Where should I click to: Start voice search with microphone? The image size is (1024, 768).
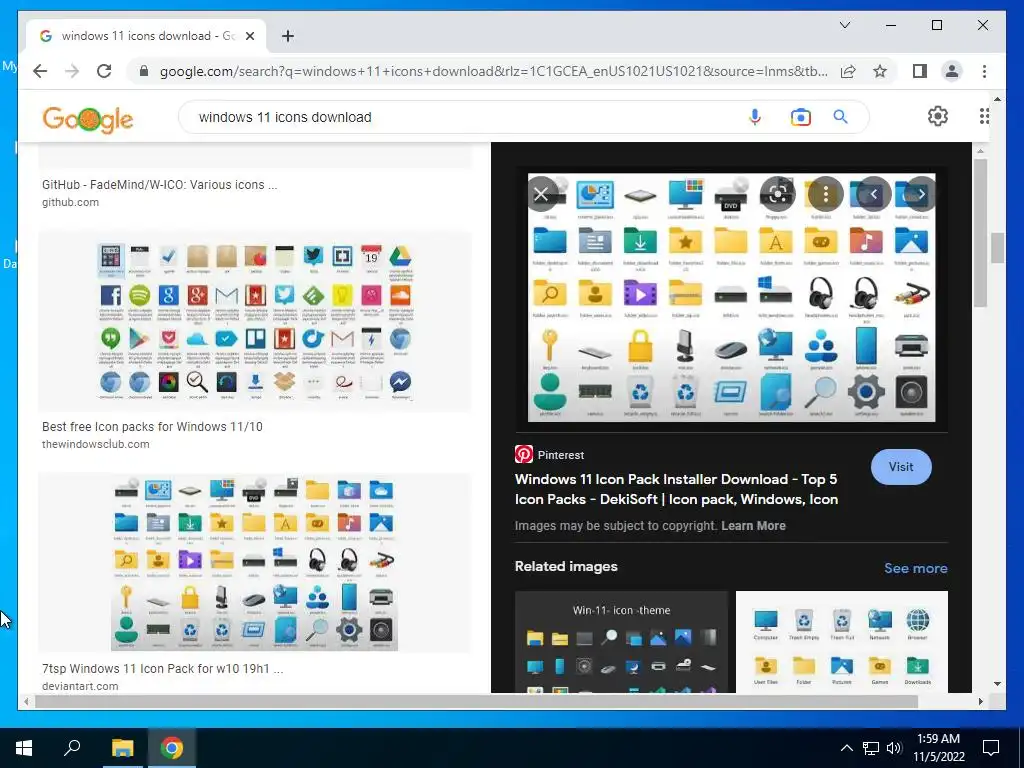[755, 118]
